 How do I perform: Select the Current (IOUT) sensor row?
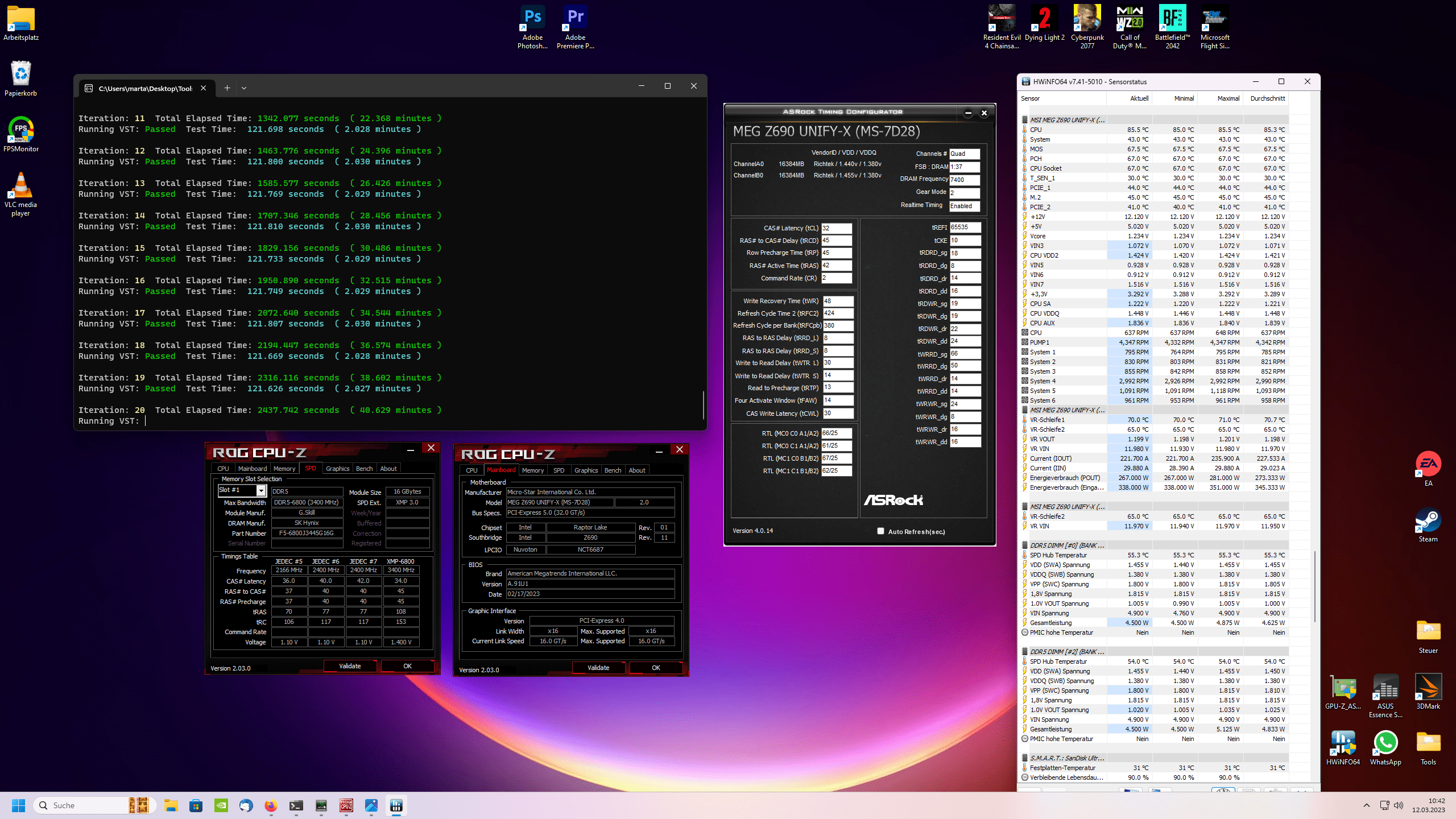point(1155,458)
